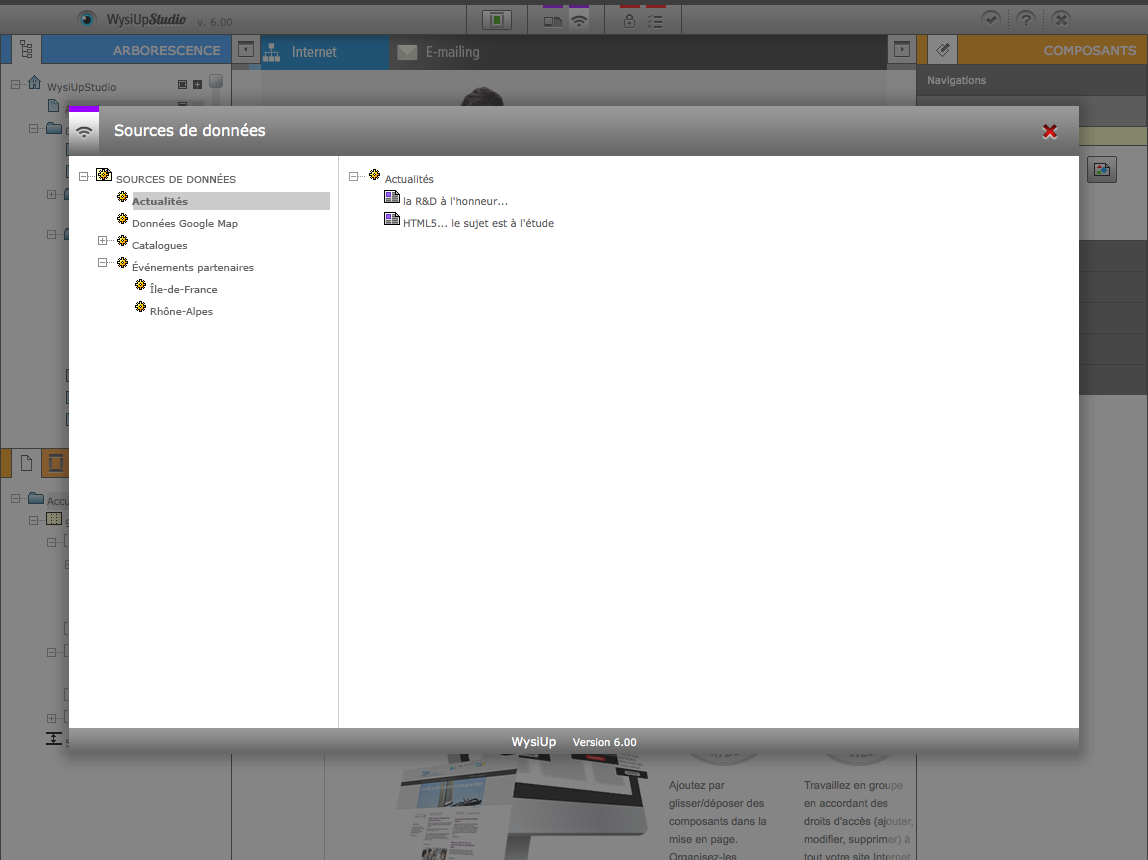Screen dimensions: 1148x860
Task: Click the wifi data sources toolbar icon
Action: click(x=579, y=20)
